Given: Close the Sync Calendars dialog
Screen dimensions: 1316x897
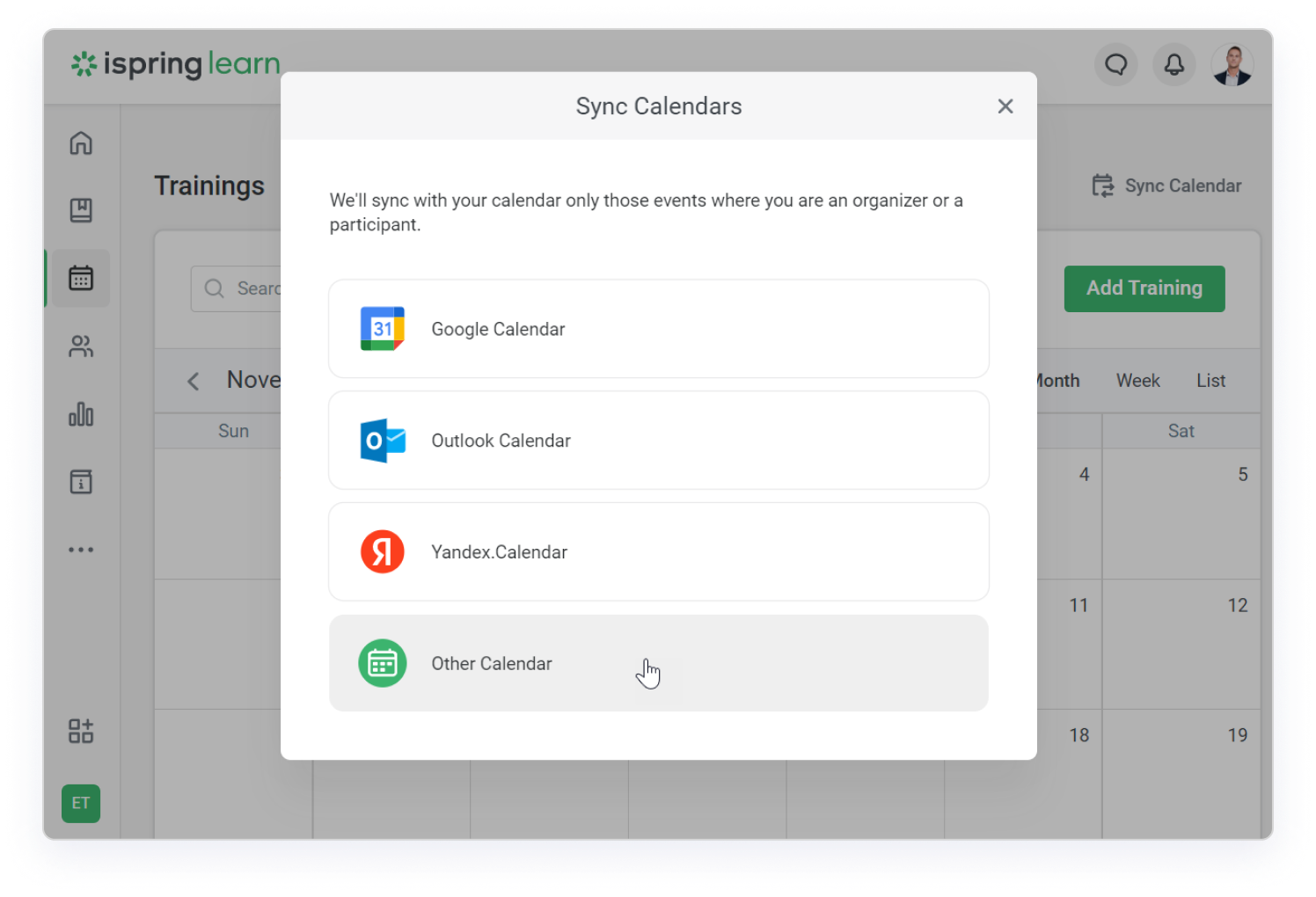Looking at the screenshot, I should point(1005,106).
